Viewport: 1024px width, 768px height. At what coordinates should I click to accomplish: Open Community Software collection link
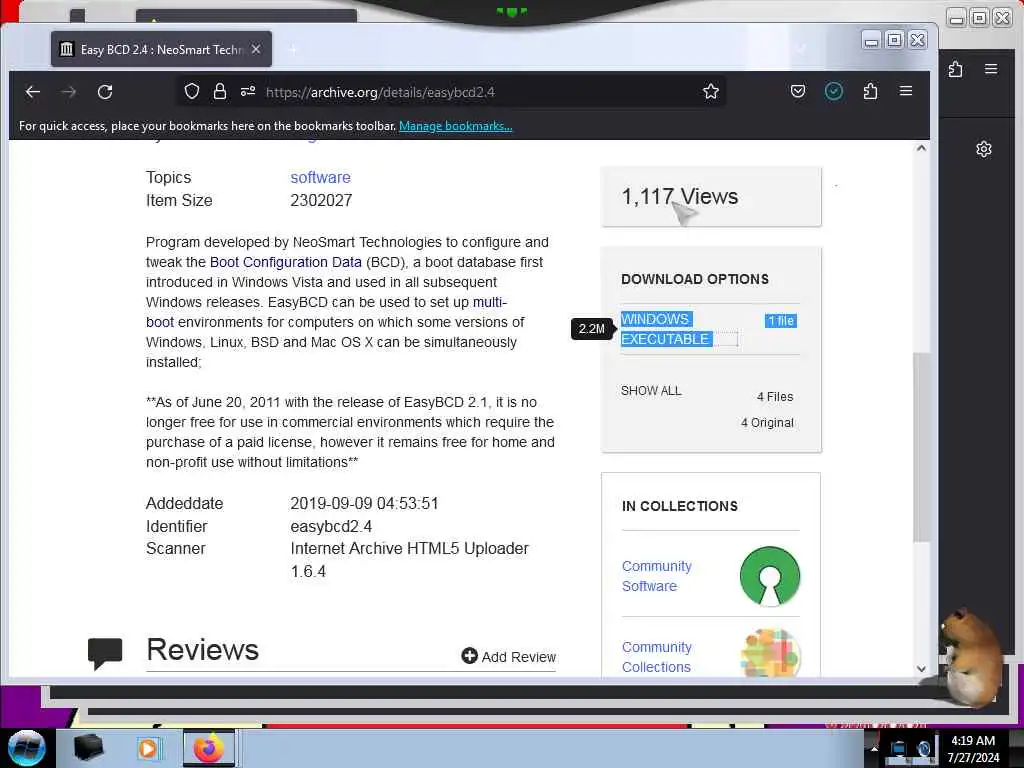[x=656, y=576]
